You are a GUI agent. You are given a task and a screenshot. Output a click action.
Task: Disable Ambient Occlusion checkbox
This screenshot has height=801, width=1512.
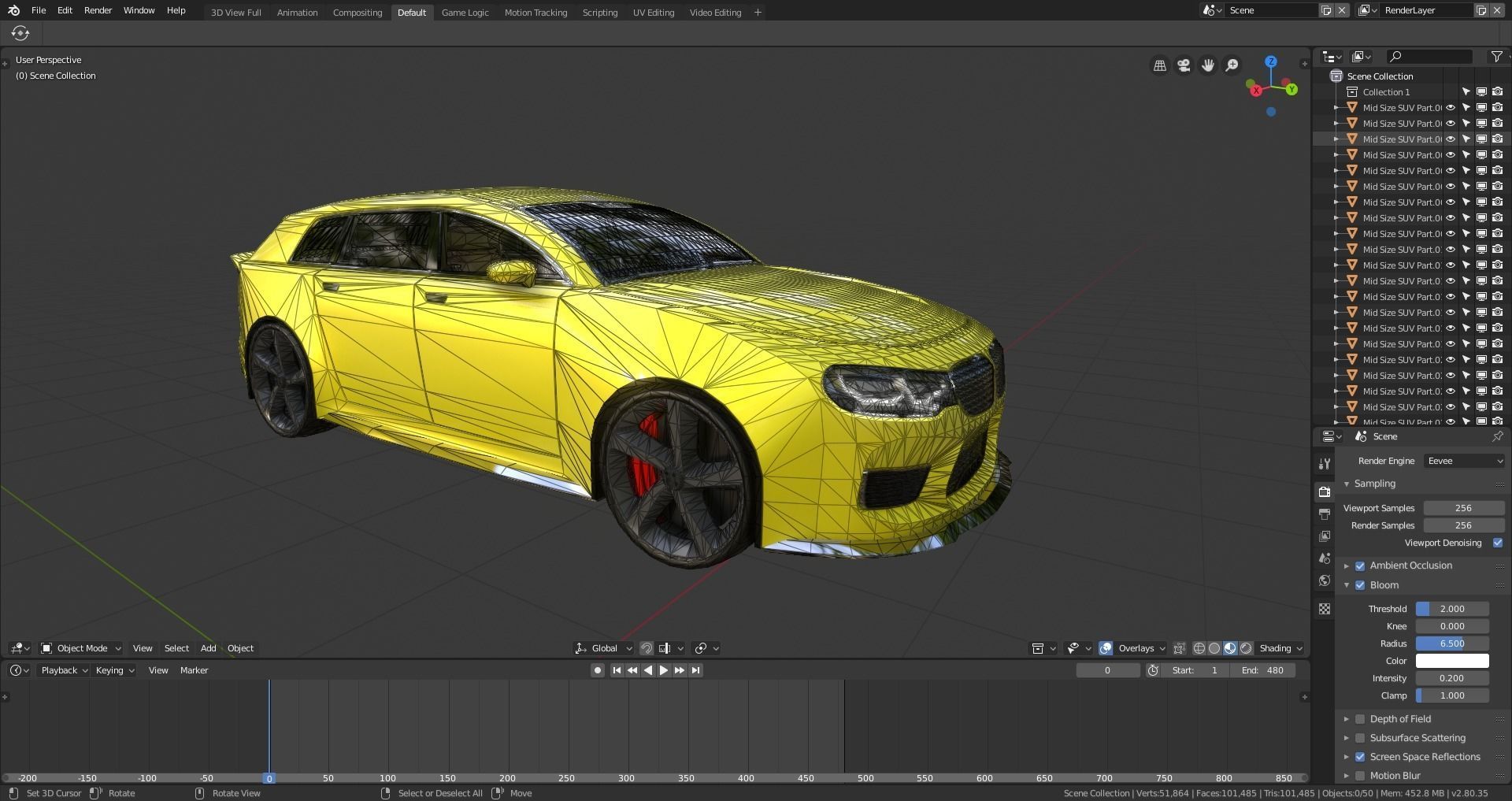1360,566
